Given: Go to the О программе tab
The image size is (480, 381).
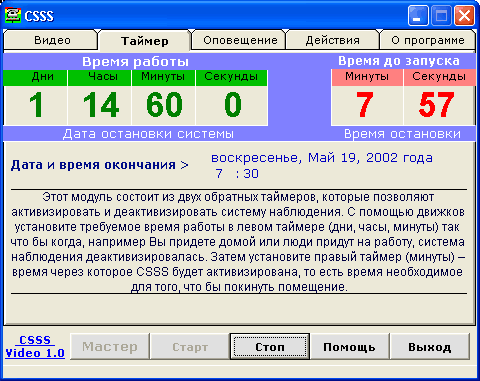Looking at the screenshot, I should [x=428, y=40].
